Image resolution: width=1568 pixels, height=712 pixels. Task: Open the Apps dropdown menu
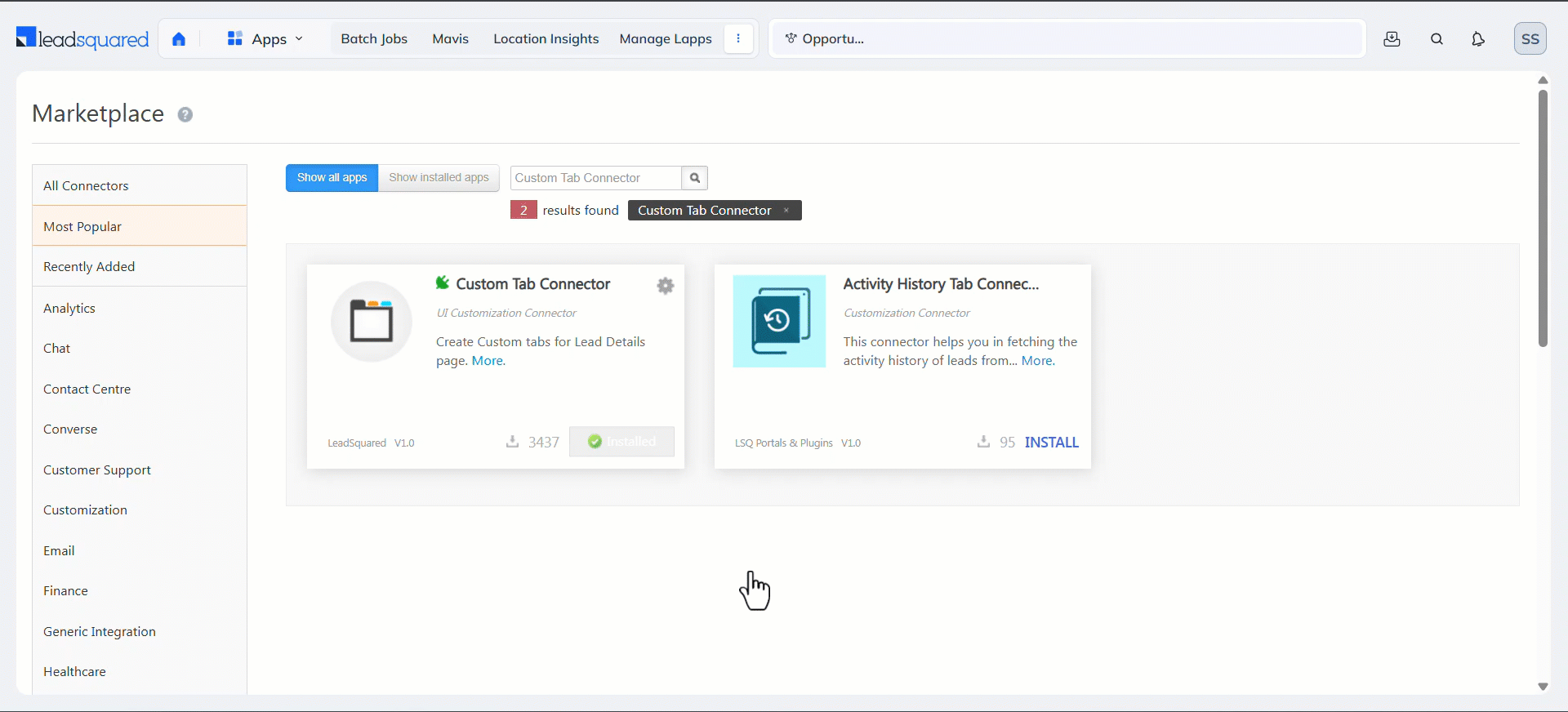pos(265,39)
